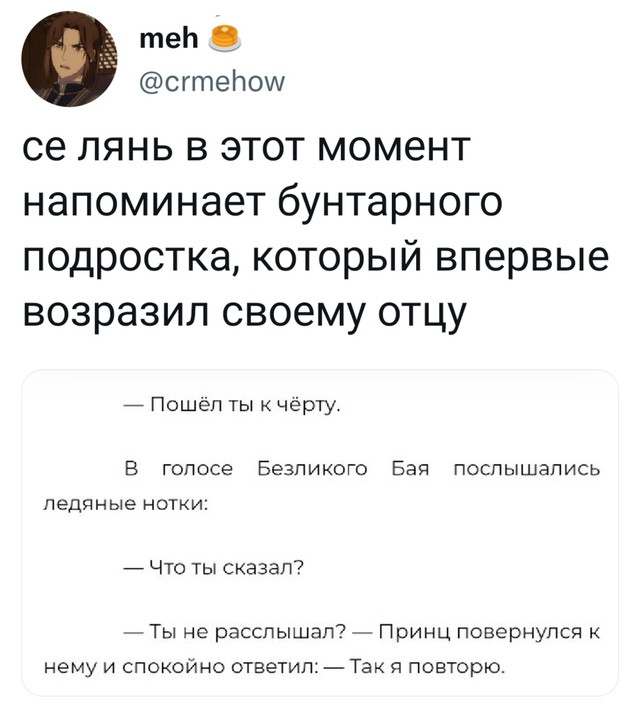Click the phrase "Так я повторю."
This screenshot has width=640, height=709.
click(427, 666)
